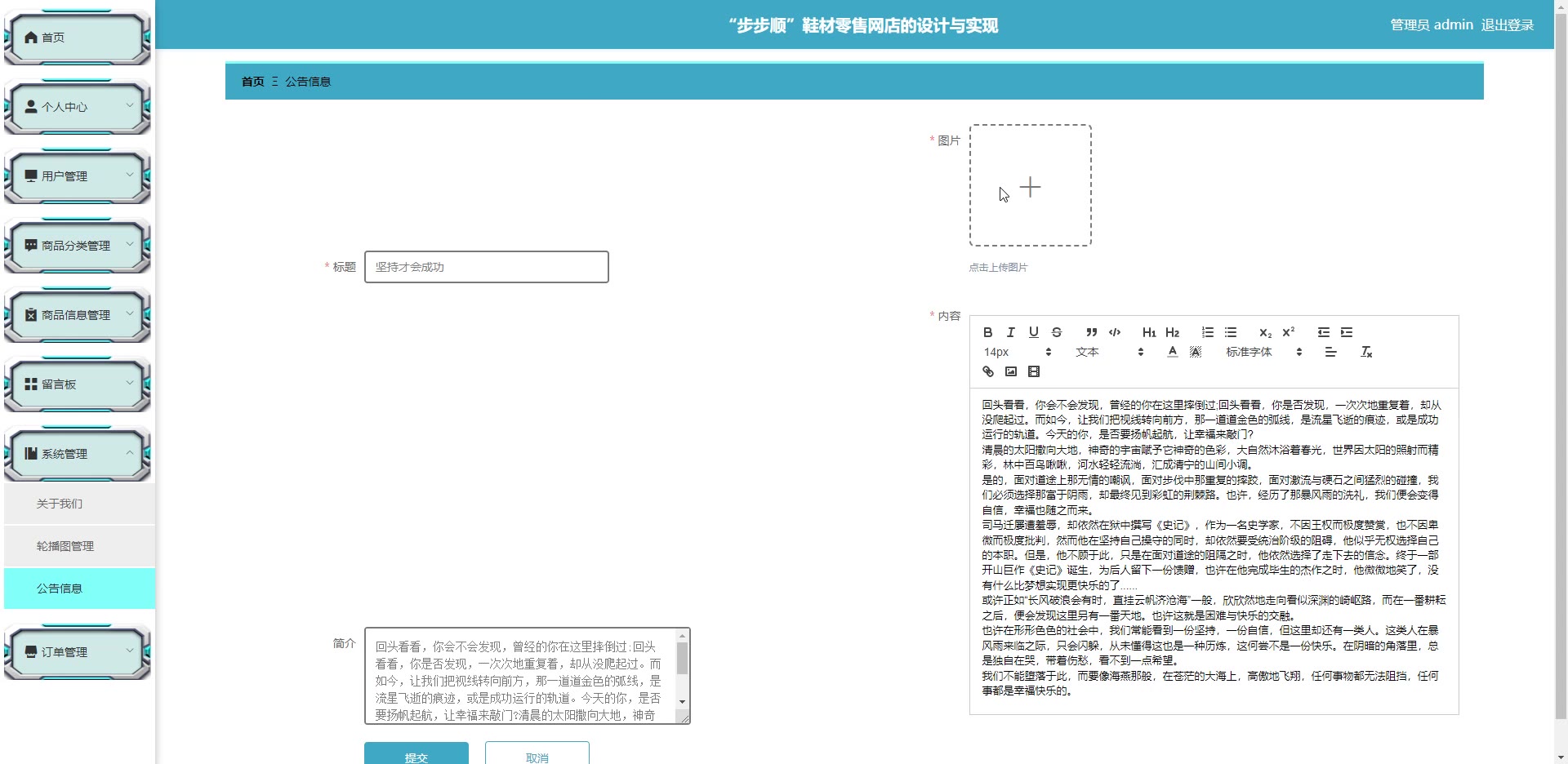Image resolution: width=1568 pixels, height=764 pixels.
Task: Apply subscript formatting
Action: tap(1265, 332)
